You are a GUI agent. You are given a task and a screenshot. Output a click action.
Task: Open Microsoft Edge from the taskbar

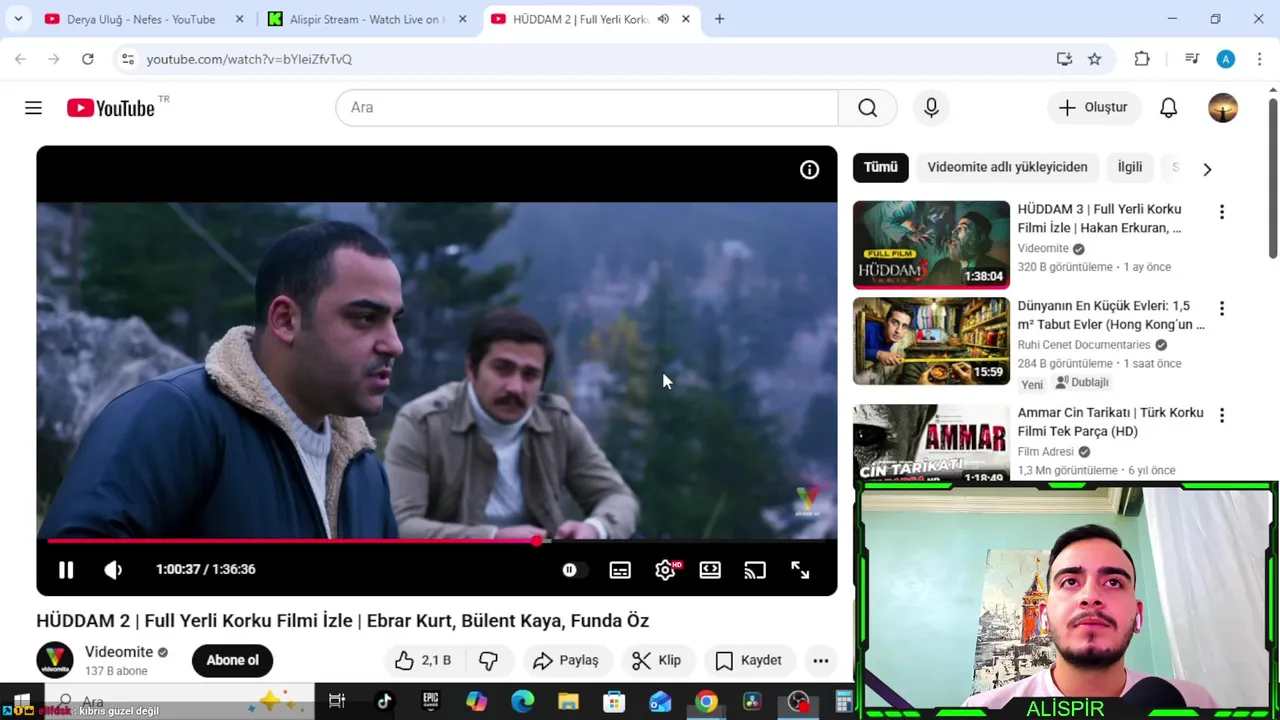(x=523, y=702)
